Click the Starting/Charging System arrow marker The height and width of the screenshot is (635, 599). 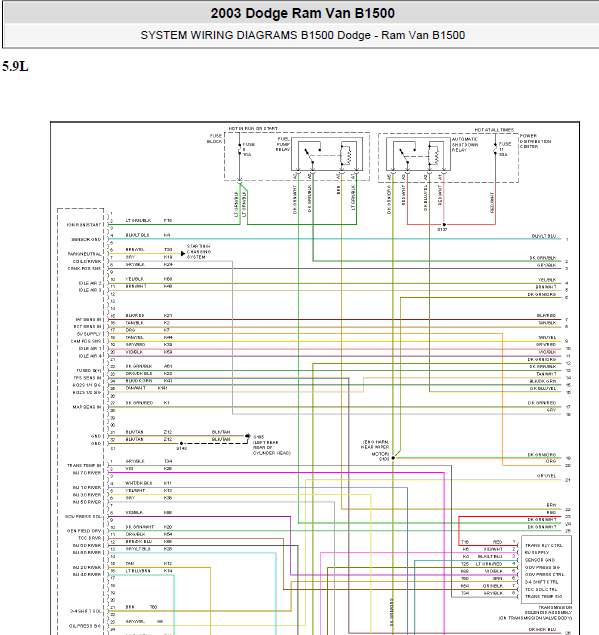[183, 254]
